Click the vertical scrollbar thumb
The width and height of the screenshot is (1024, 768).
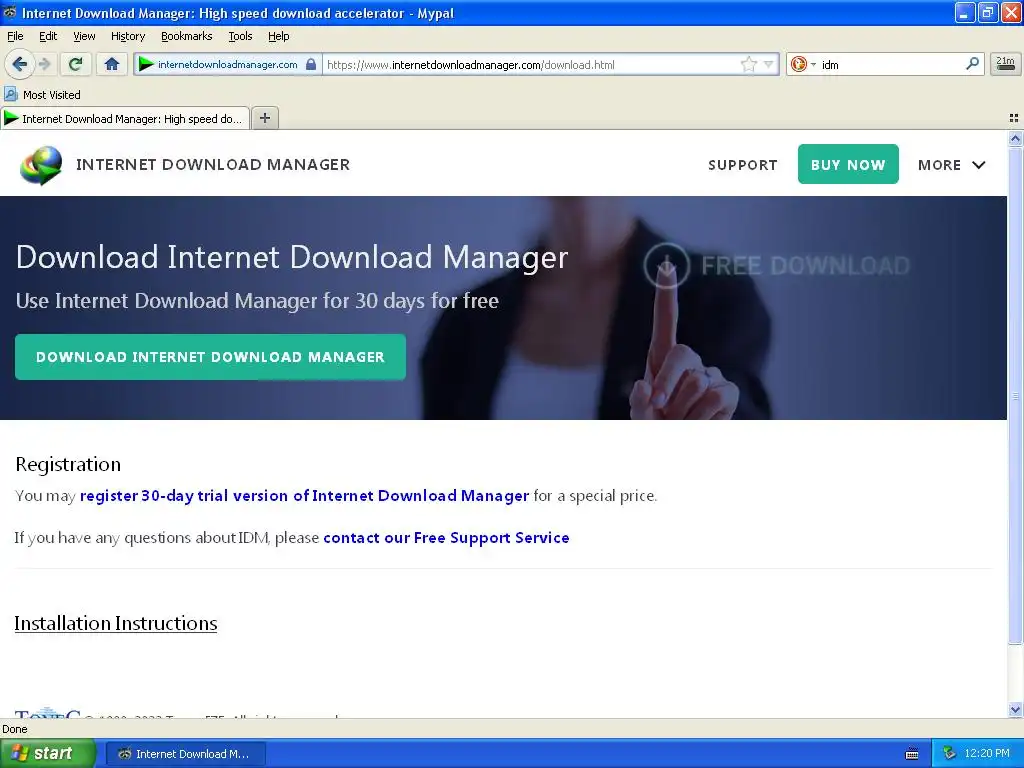(1015, 395)
